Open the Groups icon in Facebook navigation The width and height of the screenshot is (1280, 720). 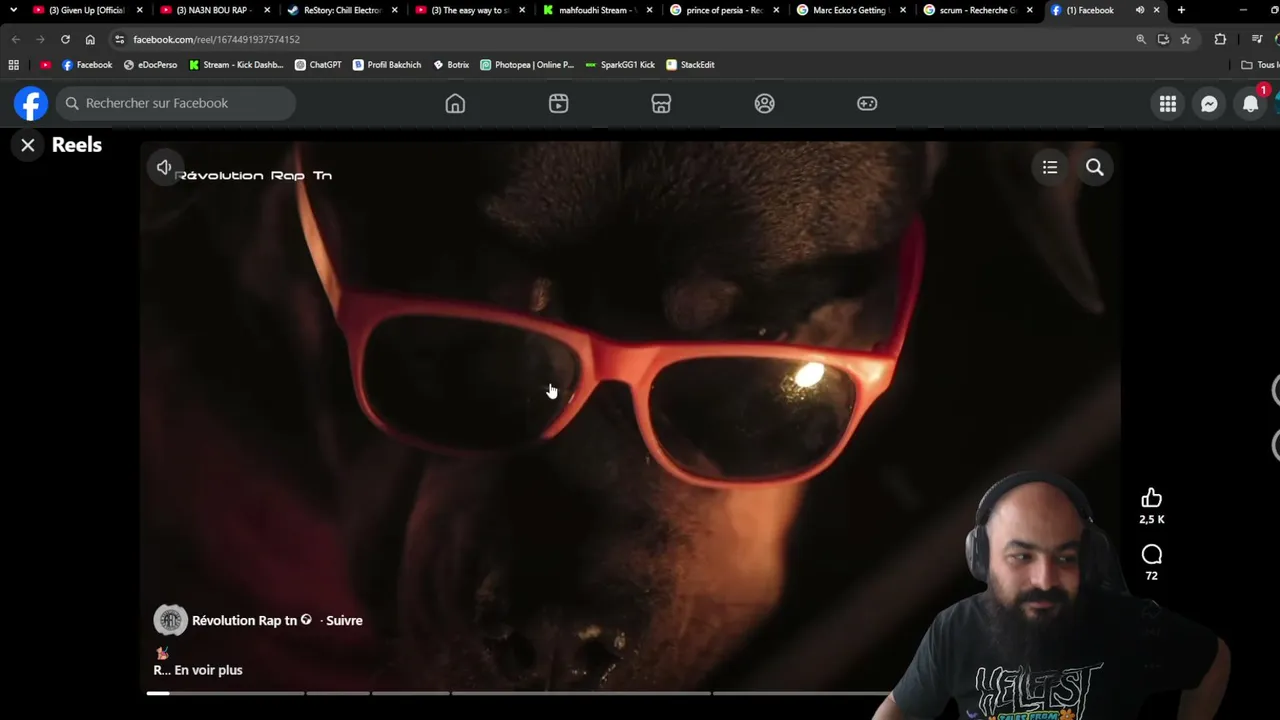pyautogui.click(x=764, y=103)
